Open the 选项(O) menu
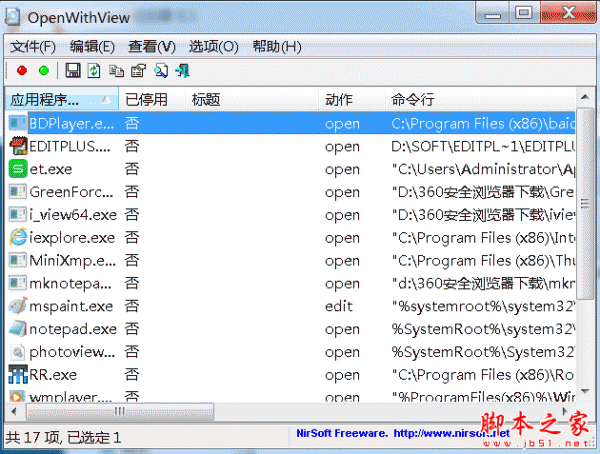 point(214,47)
